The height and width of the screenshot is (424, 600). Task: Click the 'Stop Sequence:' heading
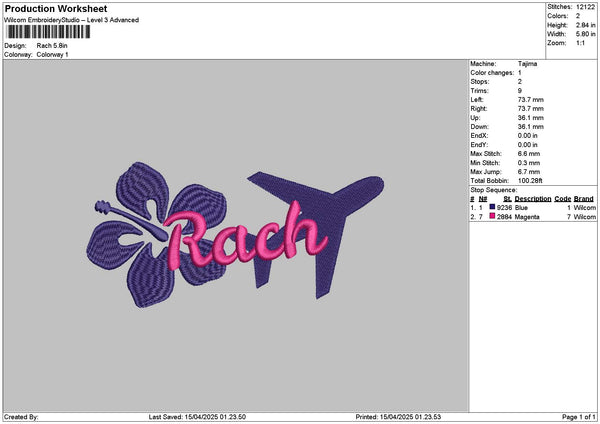click(494, 190)
